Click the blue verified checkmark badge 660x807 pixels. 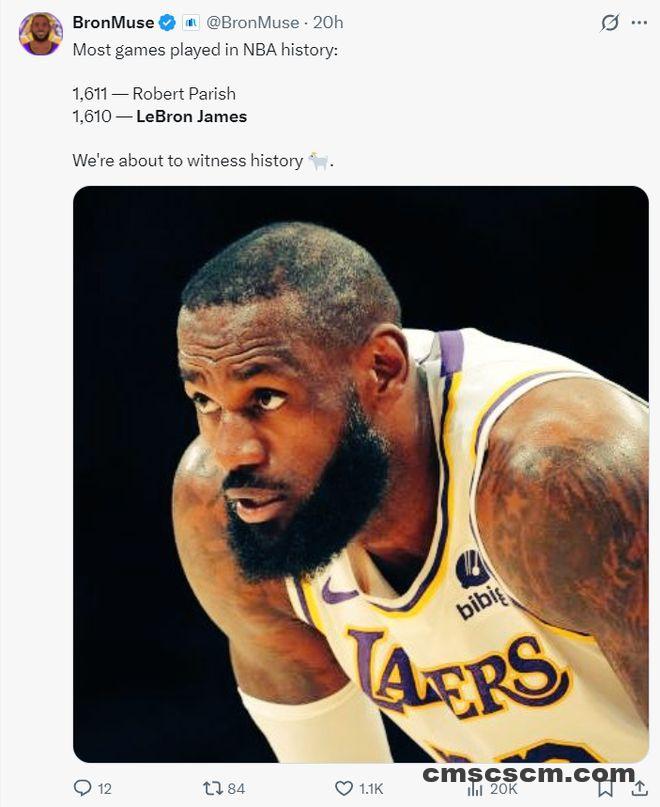click(167, 23)
